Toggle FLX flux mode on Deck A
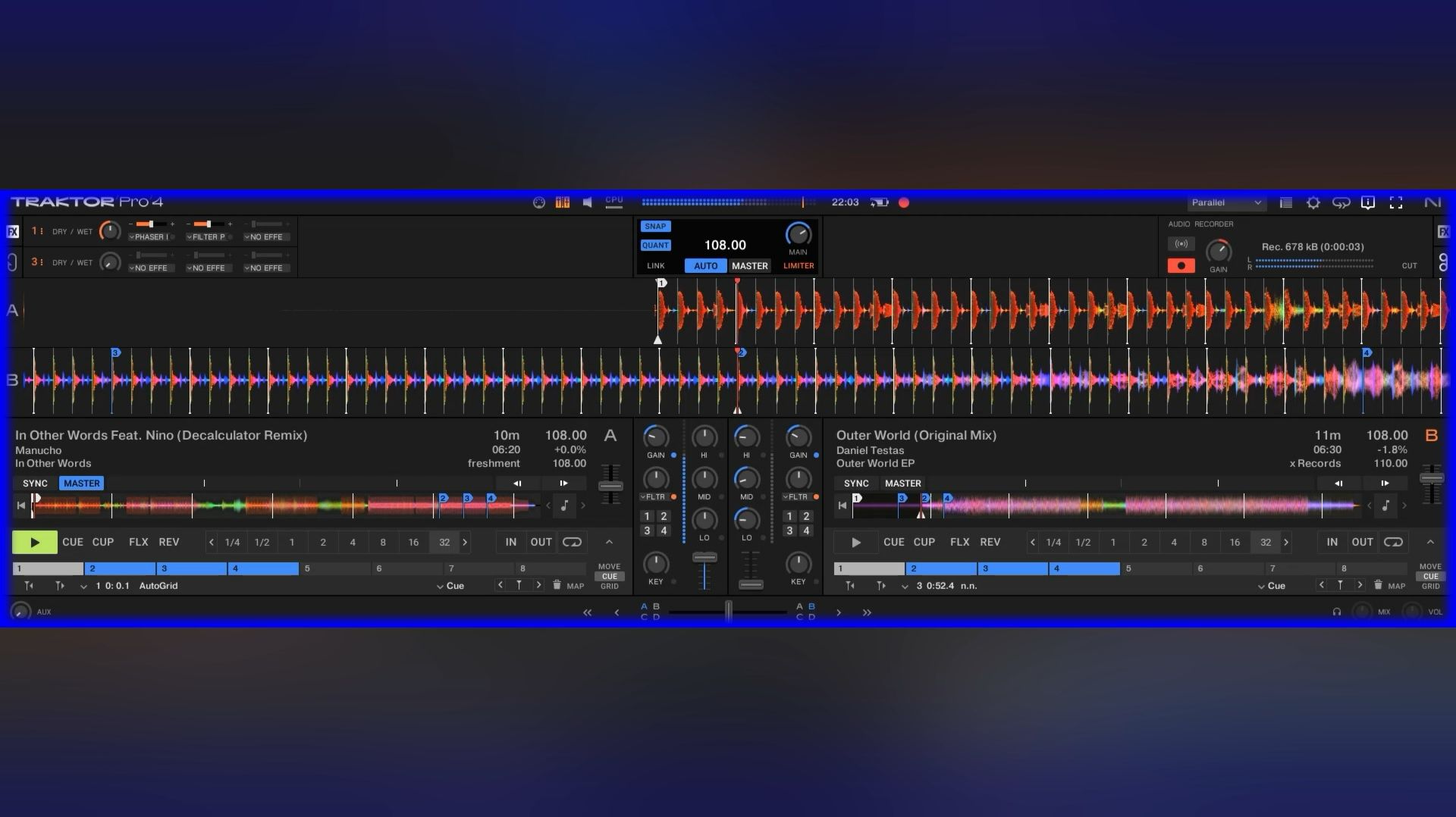 138,542
